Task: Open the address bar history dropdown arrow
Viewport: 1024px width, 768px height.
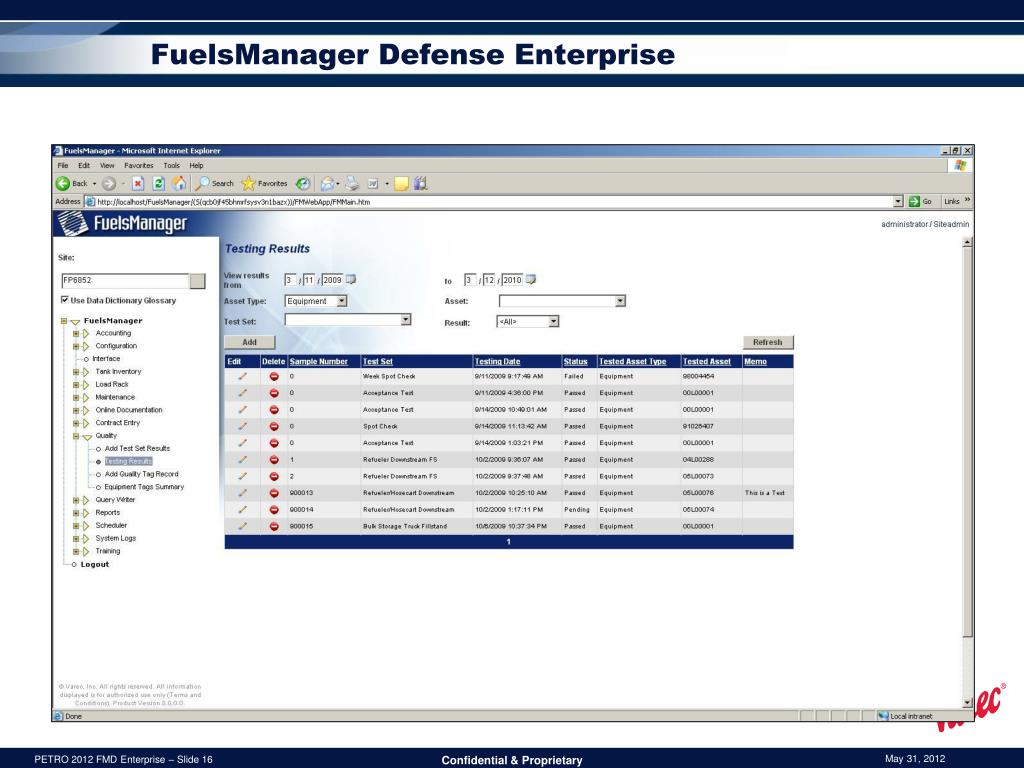Action: [898, 202]
